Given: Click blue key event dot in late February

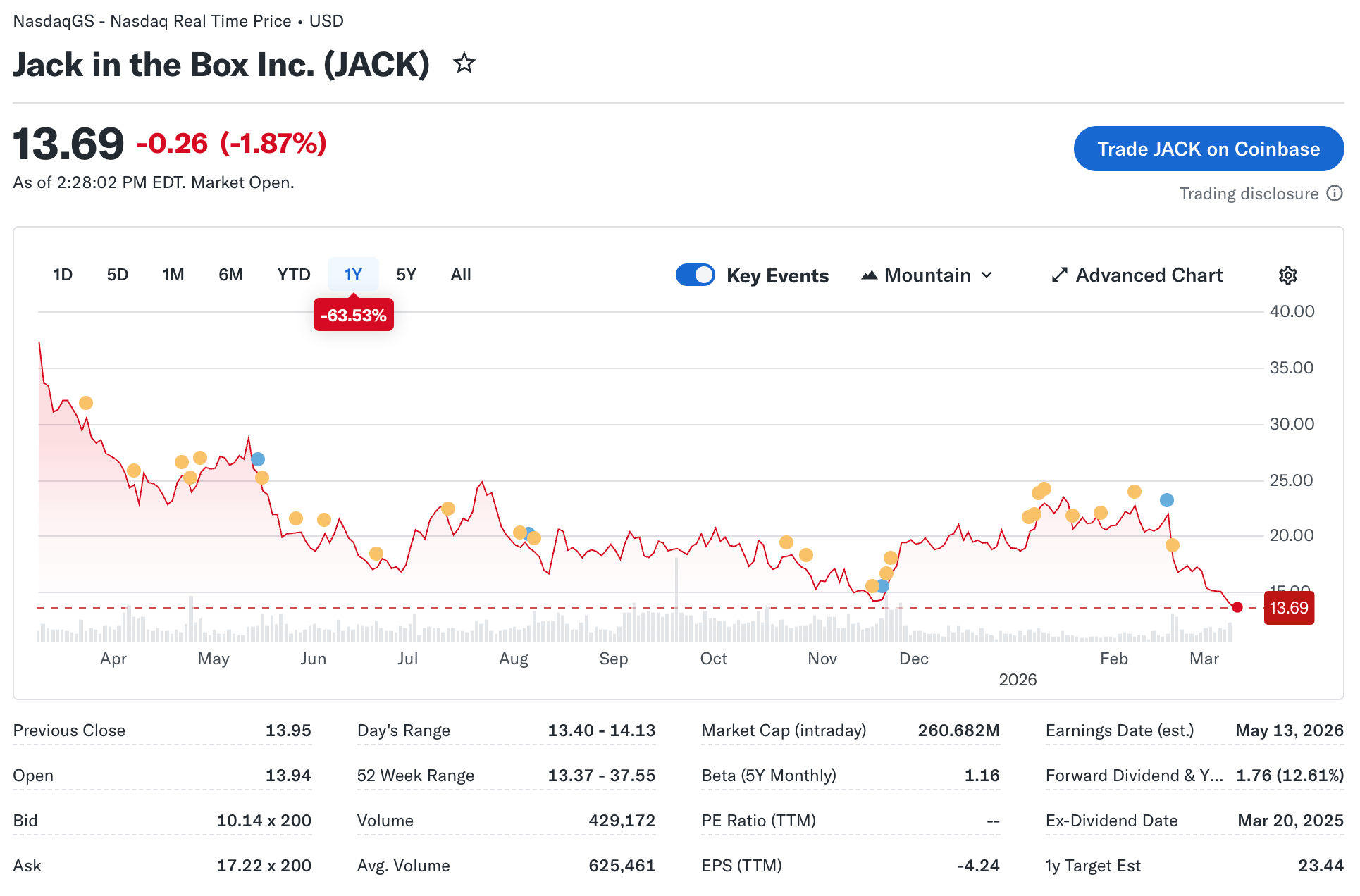Looking at the screenshot, I should [x=1167, y=500].
